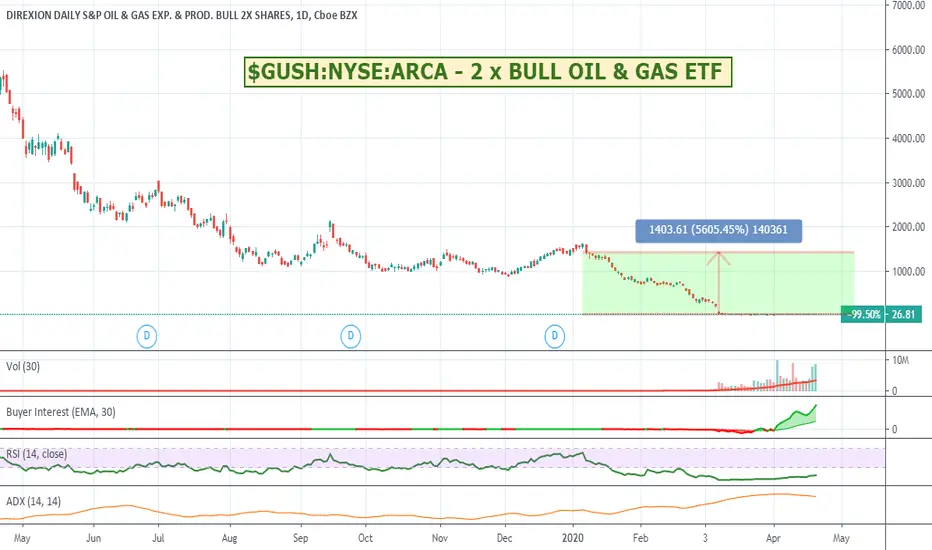Click the Nov label on the time axis

click(440, 538)
